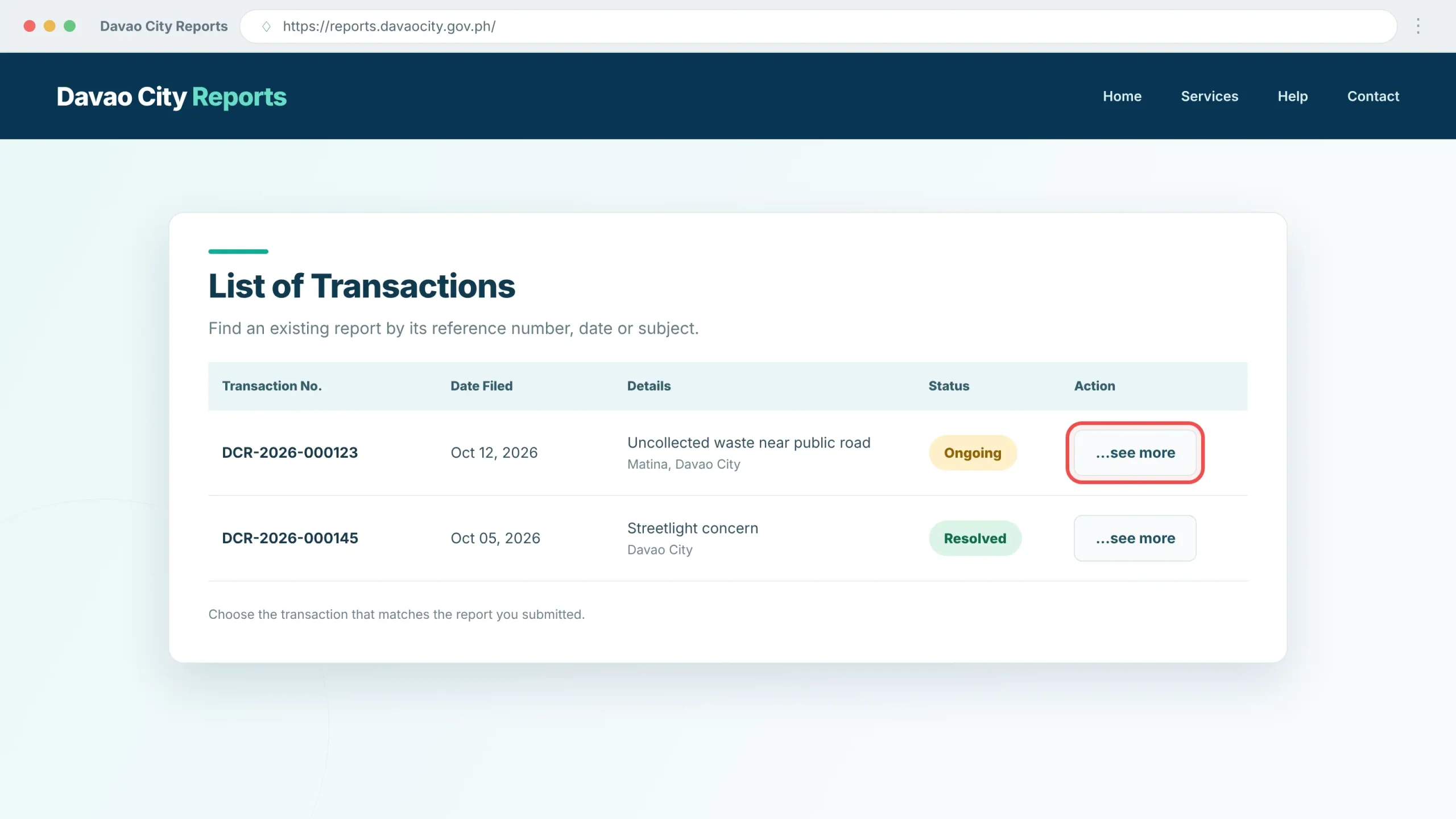Click the Davao City Reports site logo
1456x819 pixels.
[x=172, y=97]
